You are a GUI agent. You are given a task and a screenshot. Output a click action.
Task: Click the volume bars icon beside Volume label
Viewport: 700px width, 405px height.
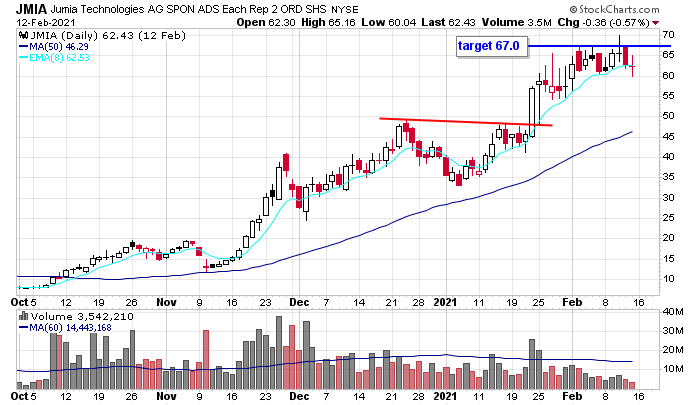point(23,317)
